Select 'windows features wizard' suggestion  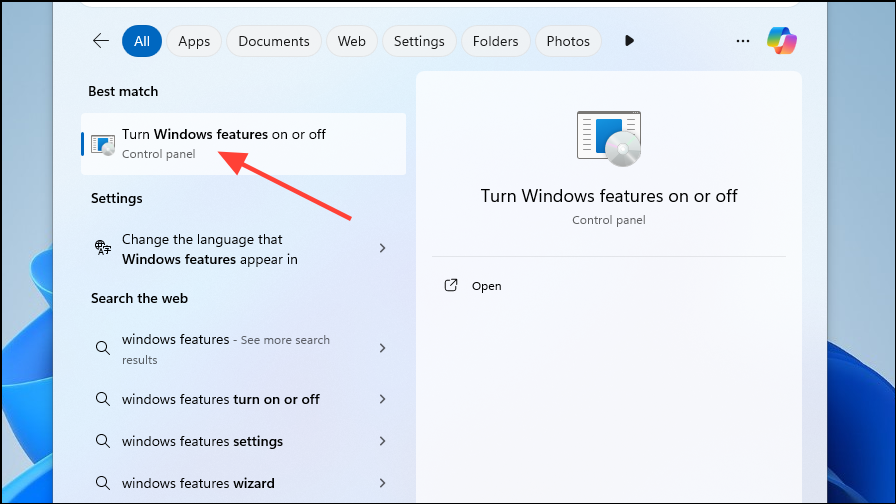click(x=243, y=483)
